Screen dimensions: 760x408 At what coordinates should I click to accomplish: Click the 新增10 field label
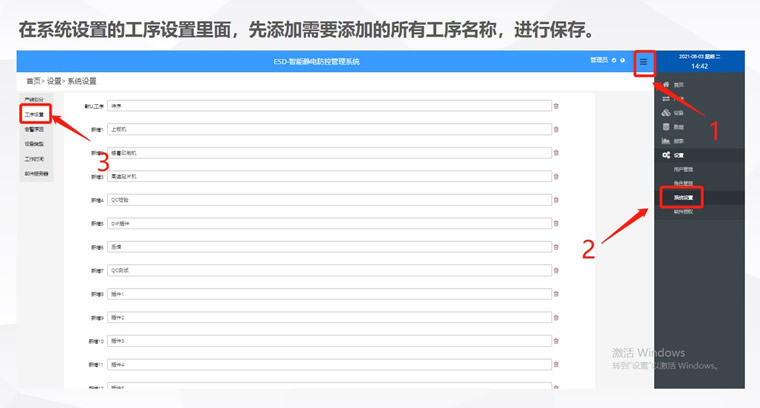(x=96, y=341)
